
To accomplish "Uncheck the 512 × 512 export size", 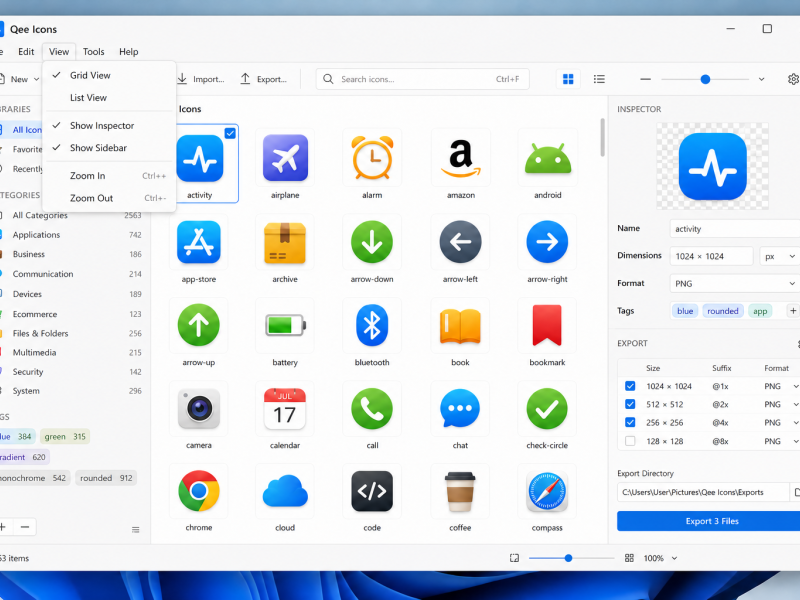I will point(630,404).
